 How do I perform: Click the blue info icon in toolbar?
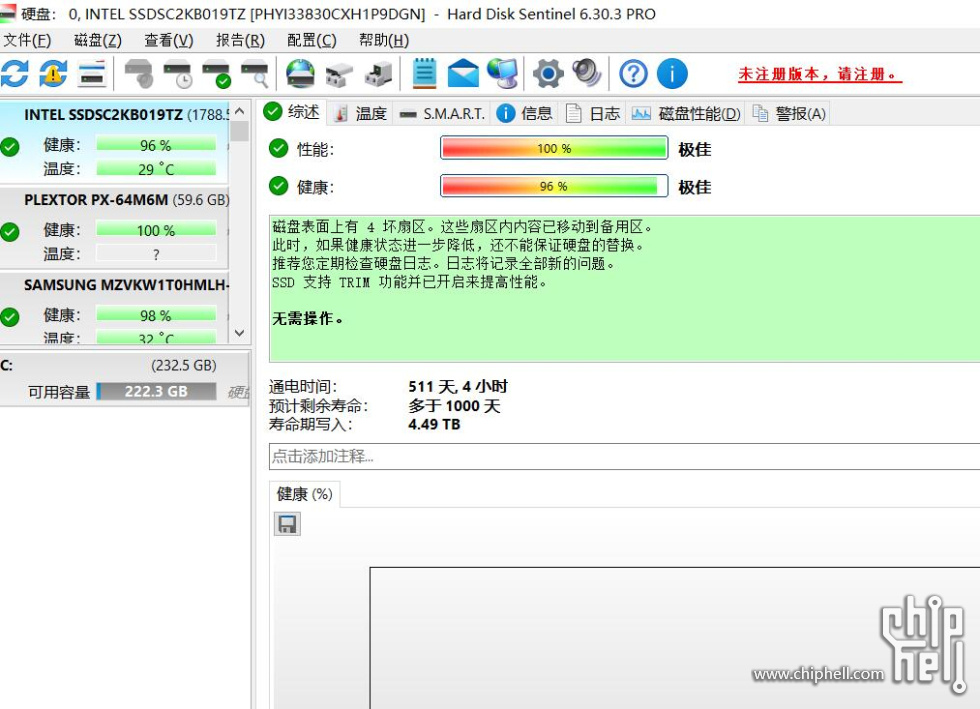(x=672, y=73)
